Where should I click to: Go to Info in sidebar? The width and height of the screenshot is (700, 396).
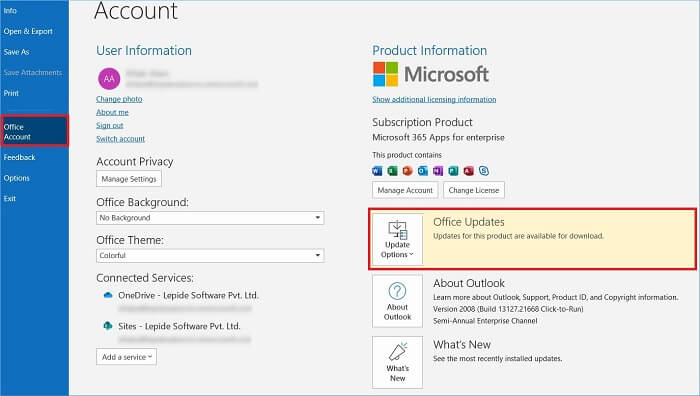(10, 11)
